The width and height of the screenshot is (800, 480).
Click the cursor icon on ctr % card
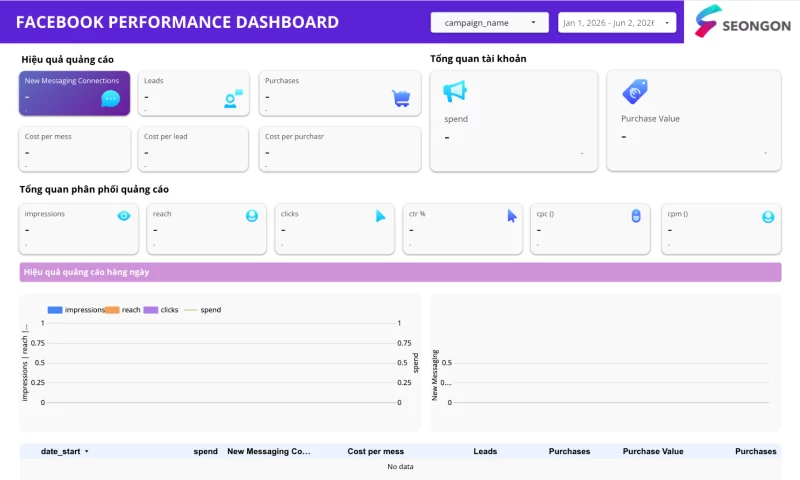click(512, 216)
